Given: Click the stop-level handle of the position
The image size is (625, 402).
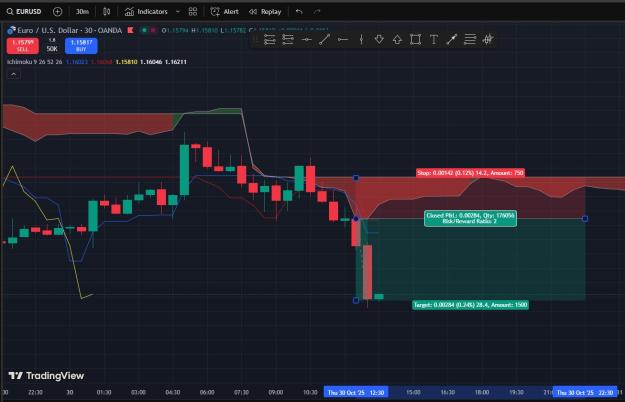Looking at the screenshot, I should pyautogui.click(x=356, y=178).
